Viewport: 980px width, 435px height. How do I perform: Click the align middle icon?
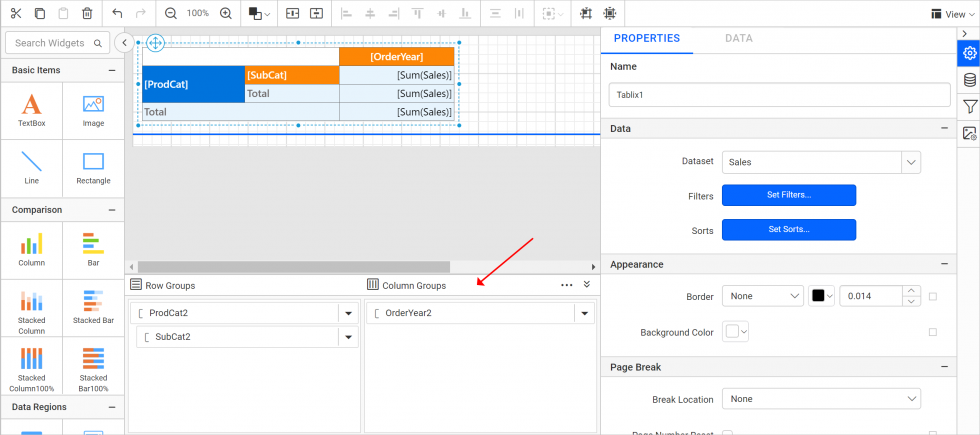(441, 13)
